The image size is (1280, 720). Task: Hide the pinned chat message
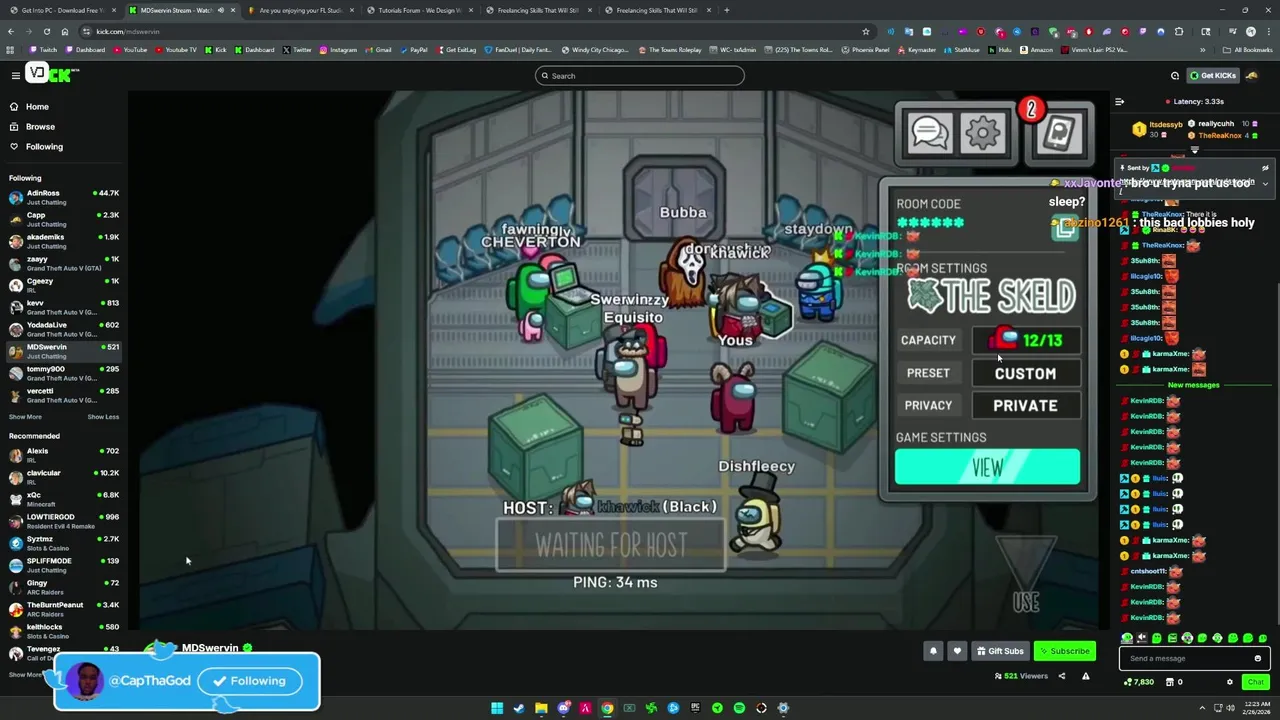[1265, 168]
